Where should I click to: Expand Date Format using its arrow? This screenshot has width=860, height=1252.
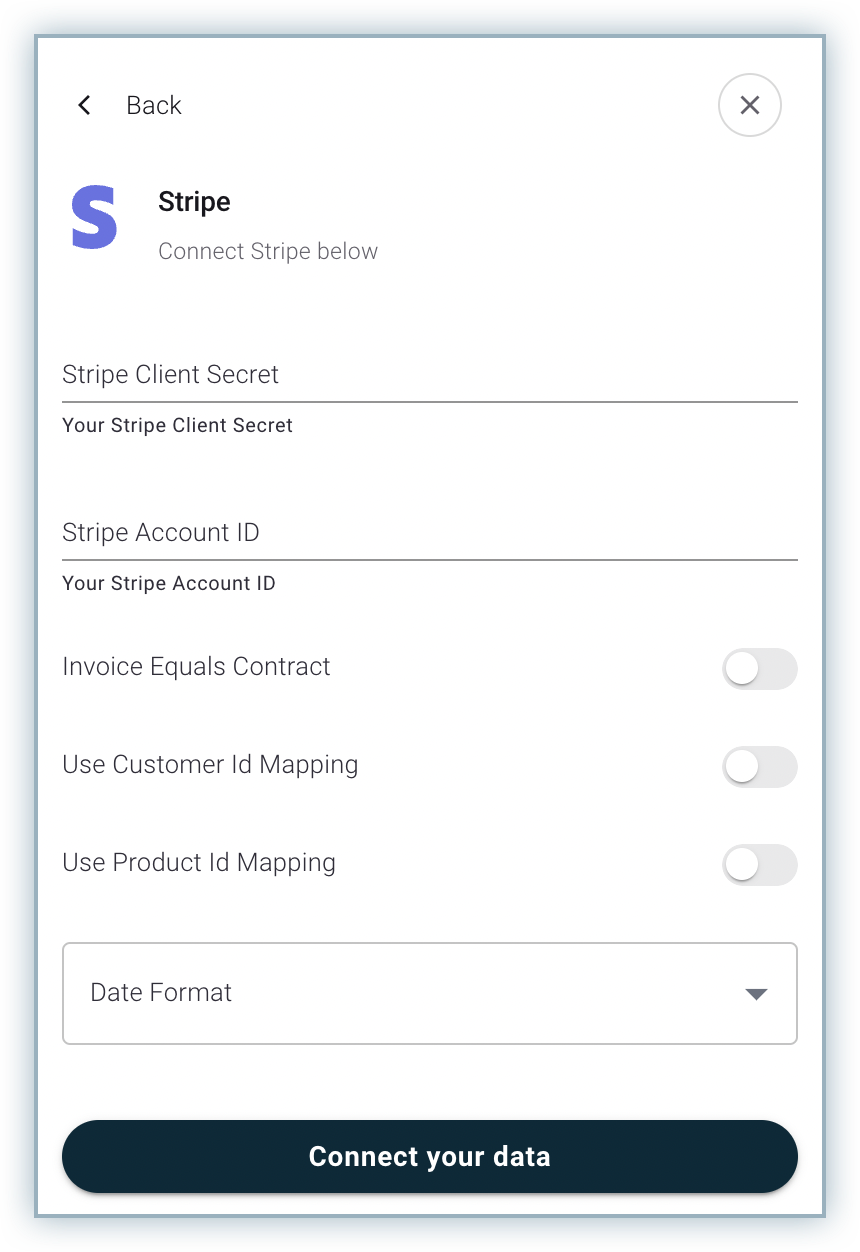click(x=756, y=994)
